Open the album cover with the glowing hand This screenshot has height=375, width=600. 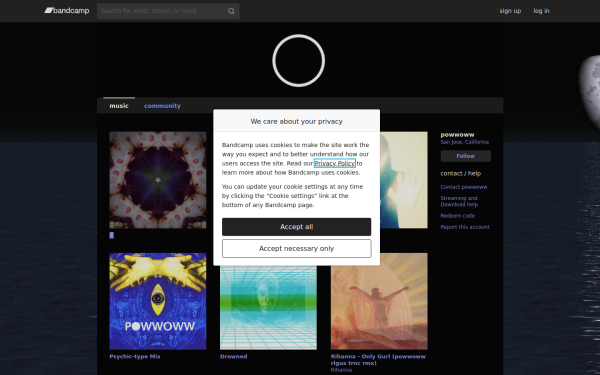404,180
